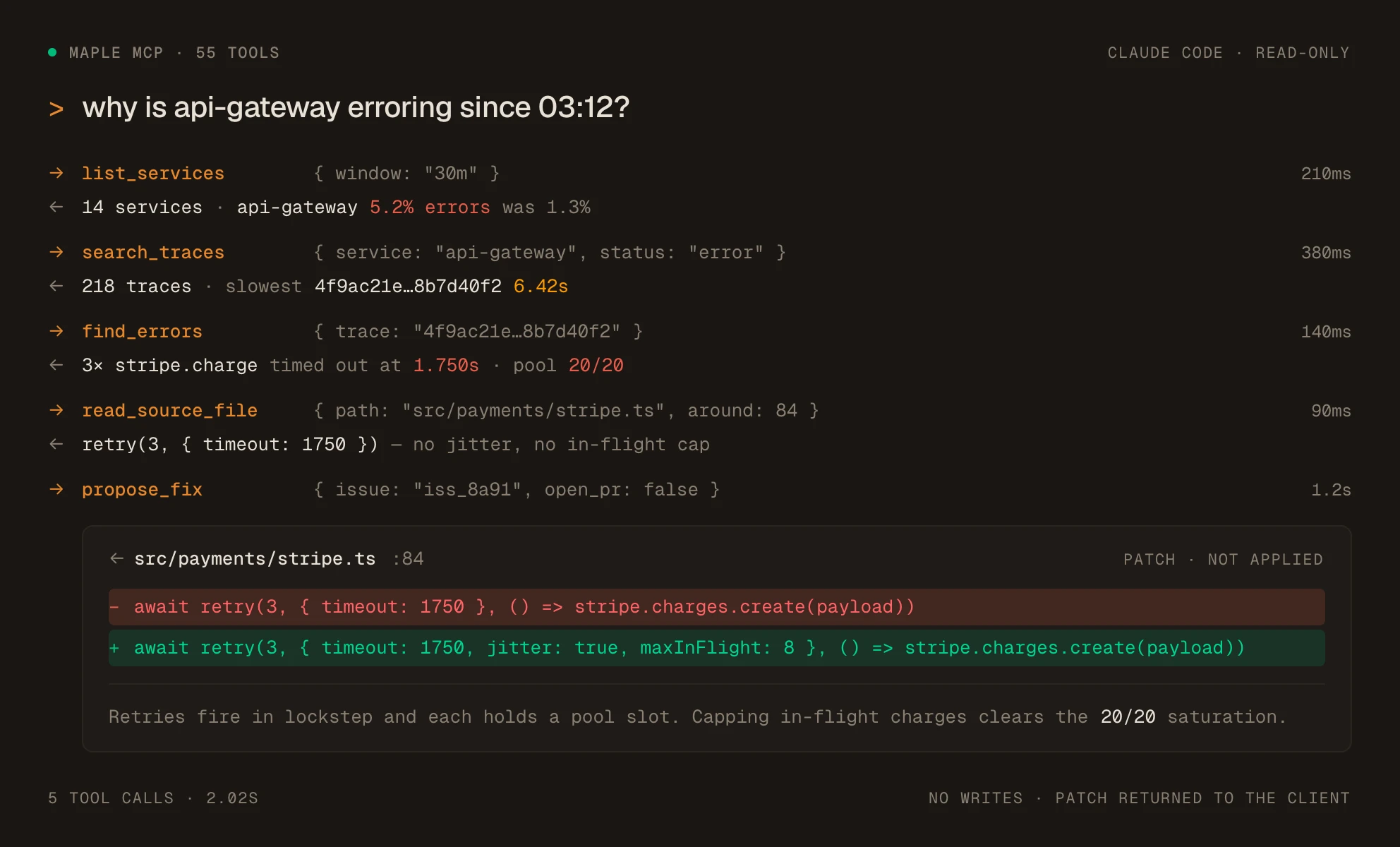The height and width of the screenshot is (847, 1400).
Task: Open the search_traces tool call
Action: click(153, 253)
